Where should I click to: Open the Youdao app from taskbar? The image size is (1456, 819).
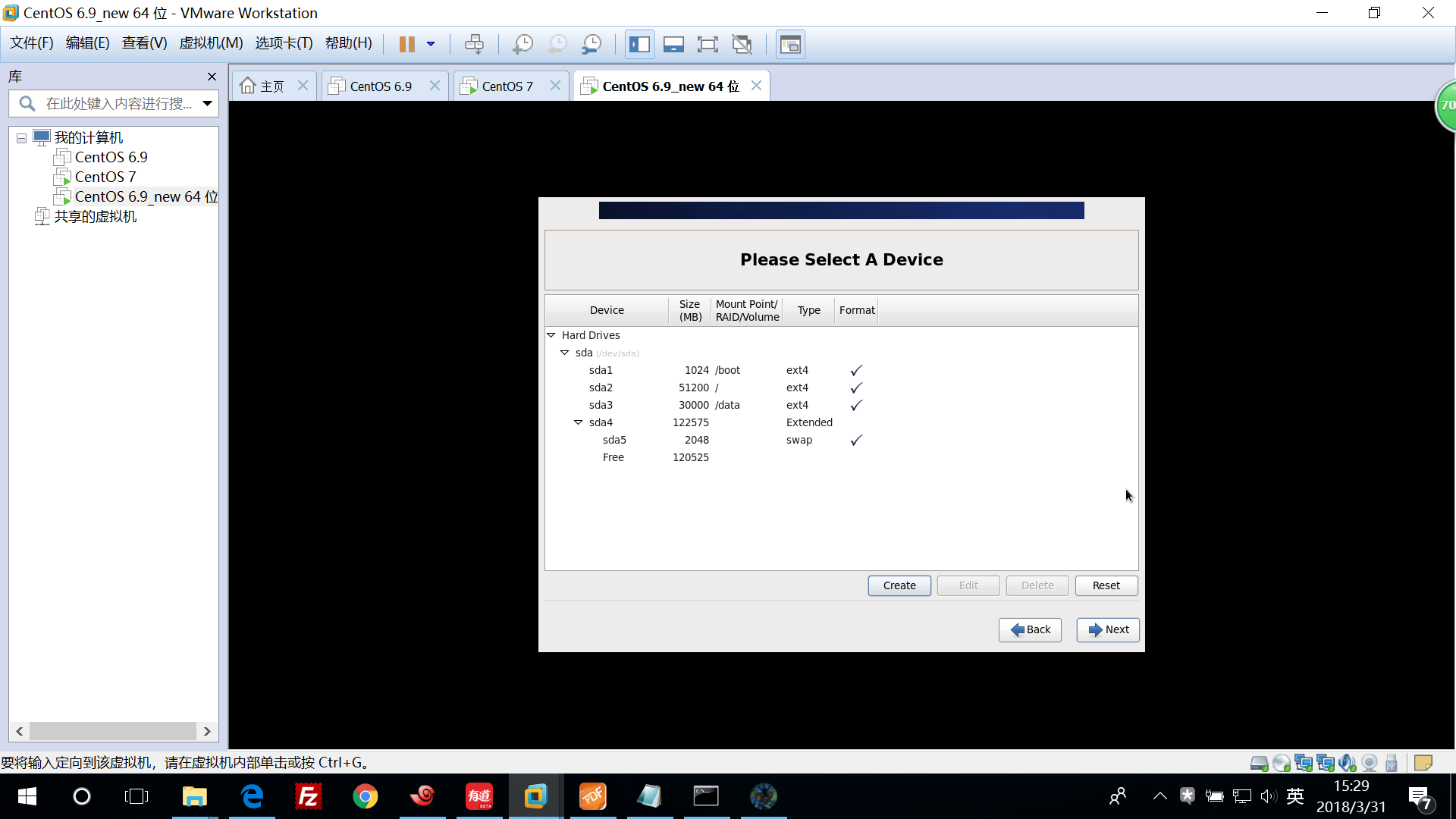(x=479, y=796)
